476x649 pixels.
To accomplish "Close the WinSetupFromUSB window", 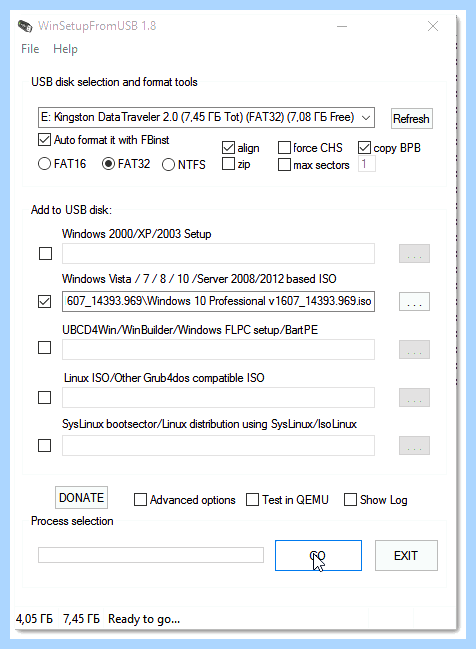I will 433,26.
